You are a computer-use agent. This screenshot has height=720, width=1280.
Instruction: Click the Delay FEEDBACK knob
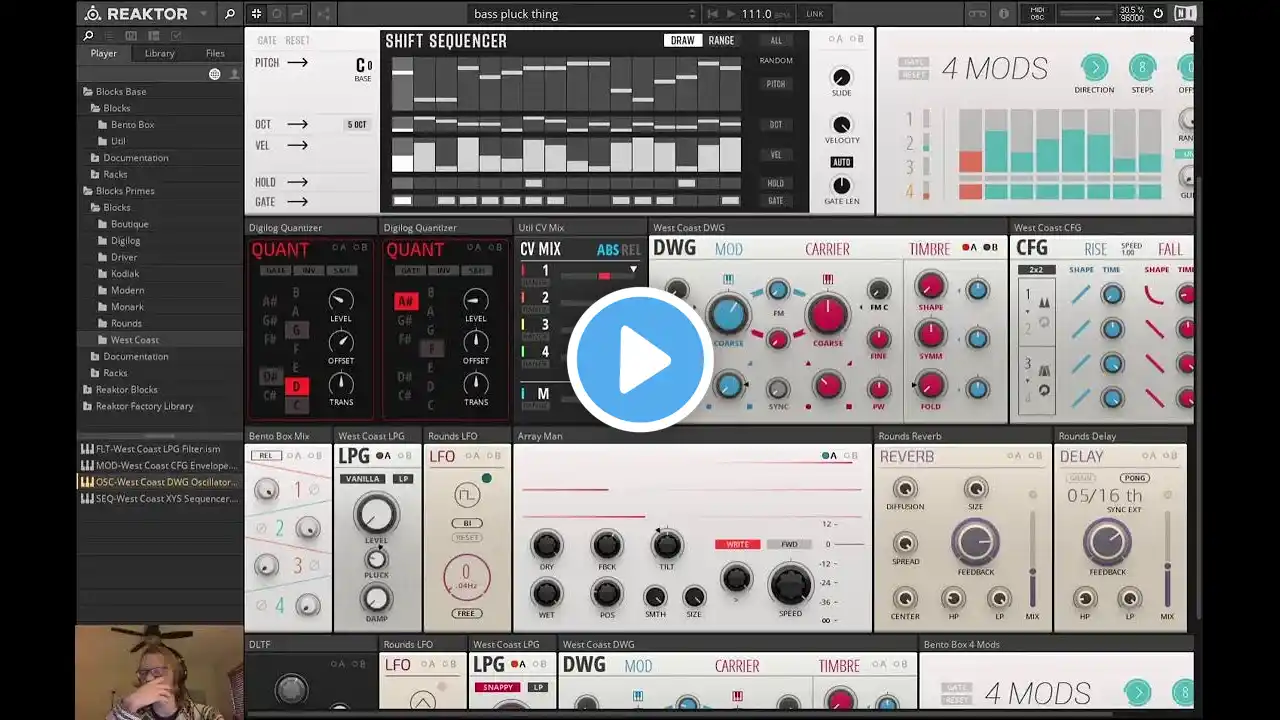point(1107,543)
